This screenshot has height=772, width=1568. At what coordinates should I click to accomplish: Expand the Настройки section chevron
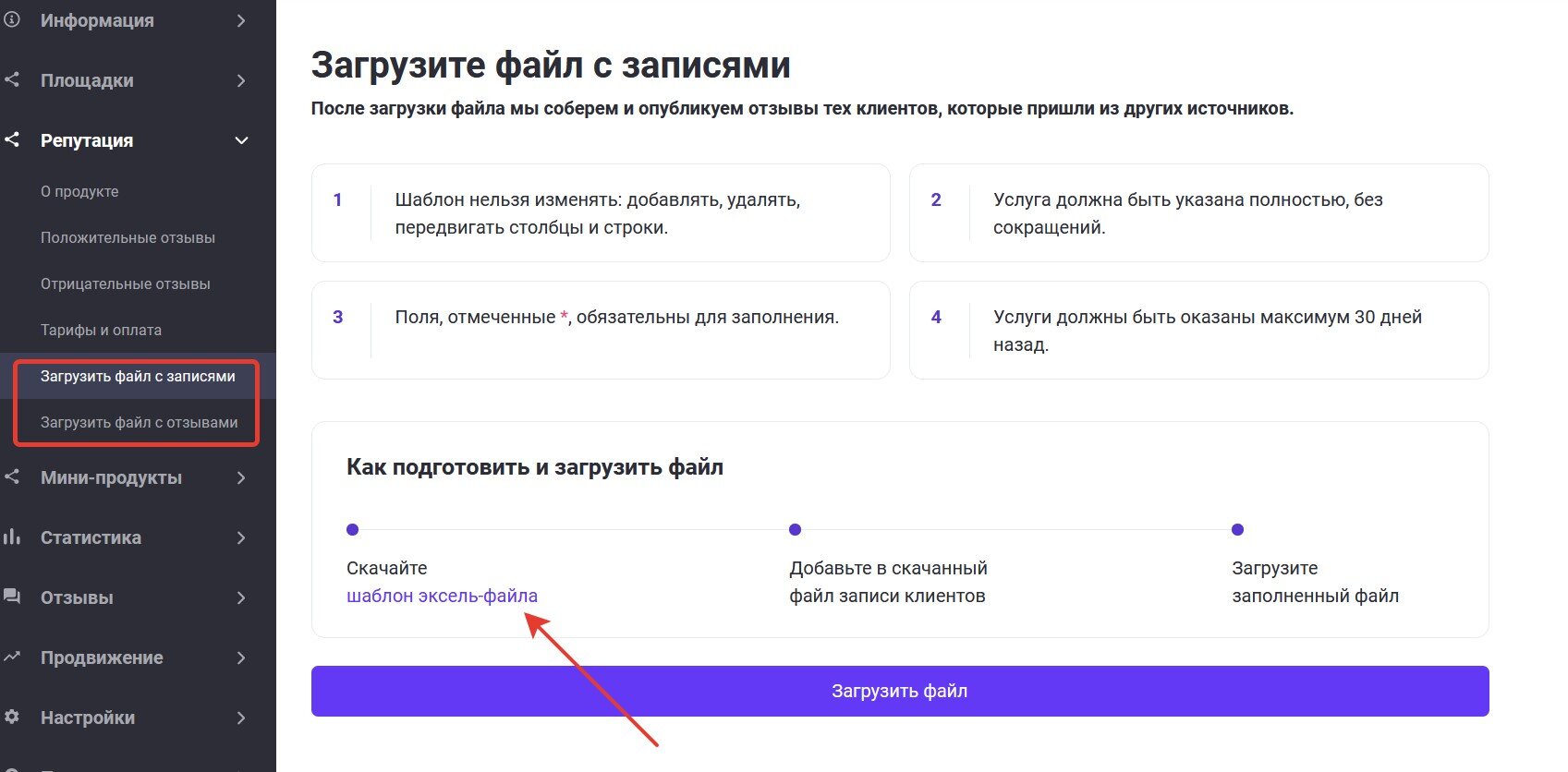click(241, 718)
